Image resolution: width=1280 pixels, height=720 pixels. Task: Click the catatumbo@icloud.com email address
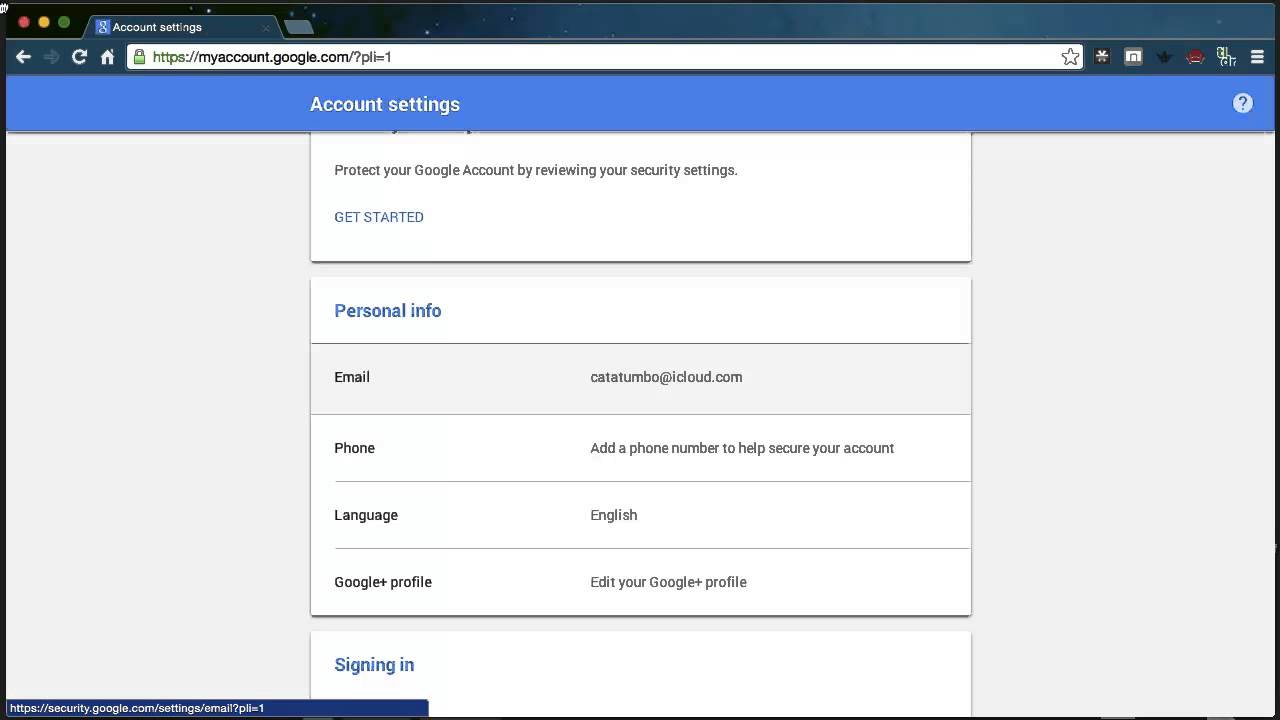[666, 377]
